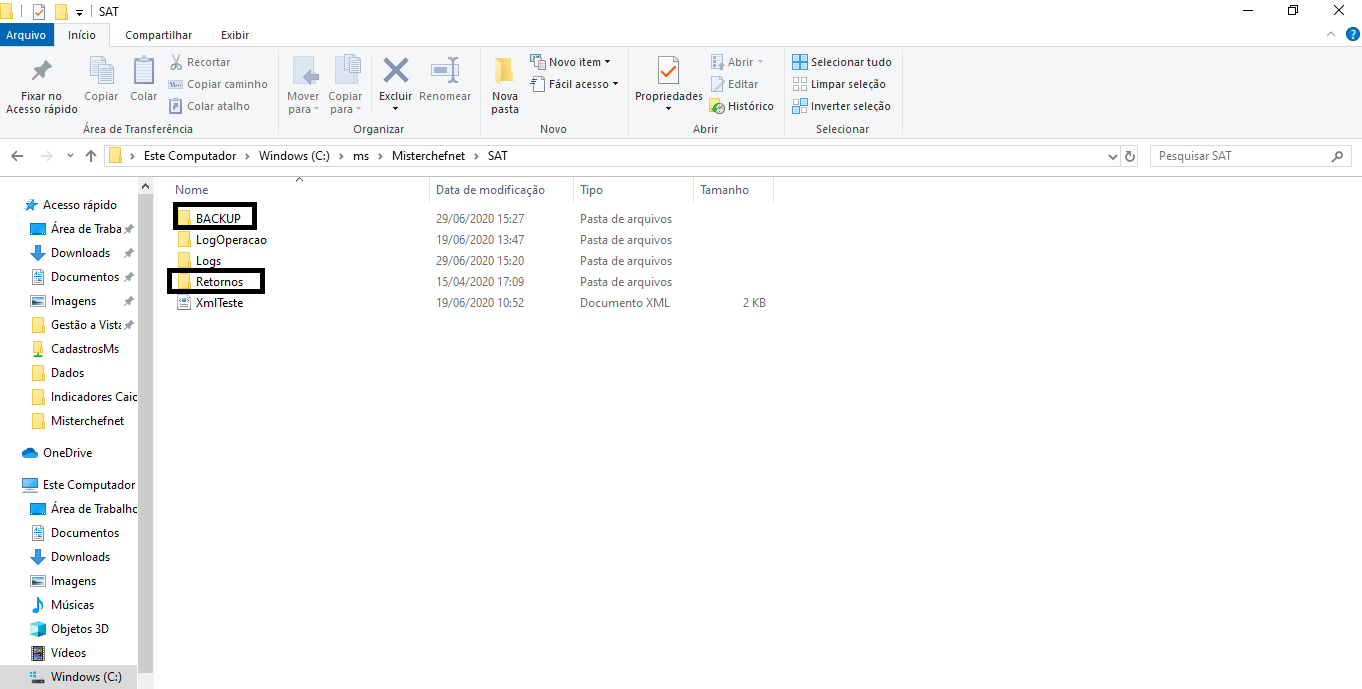
Task: Switch to the Exibir tab
Action: tap(235, 35)
